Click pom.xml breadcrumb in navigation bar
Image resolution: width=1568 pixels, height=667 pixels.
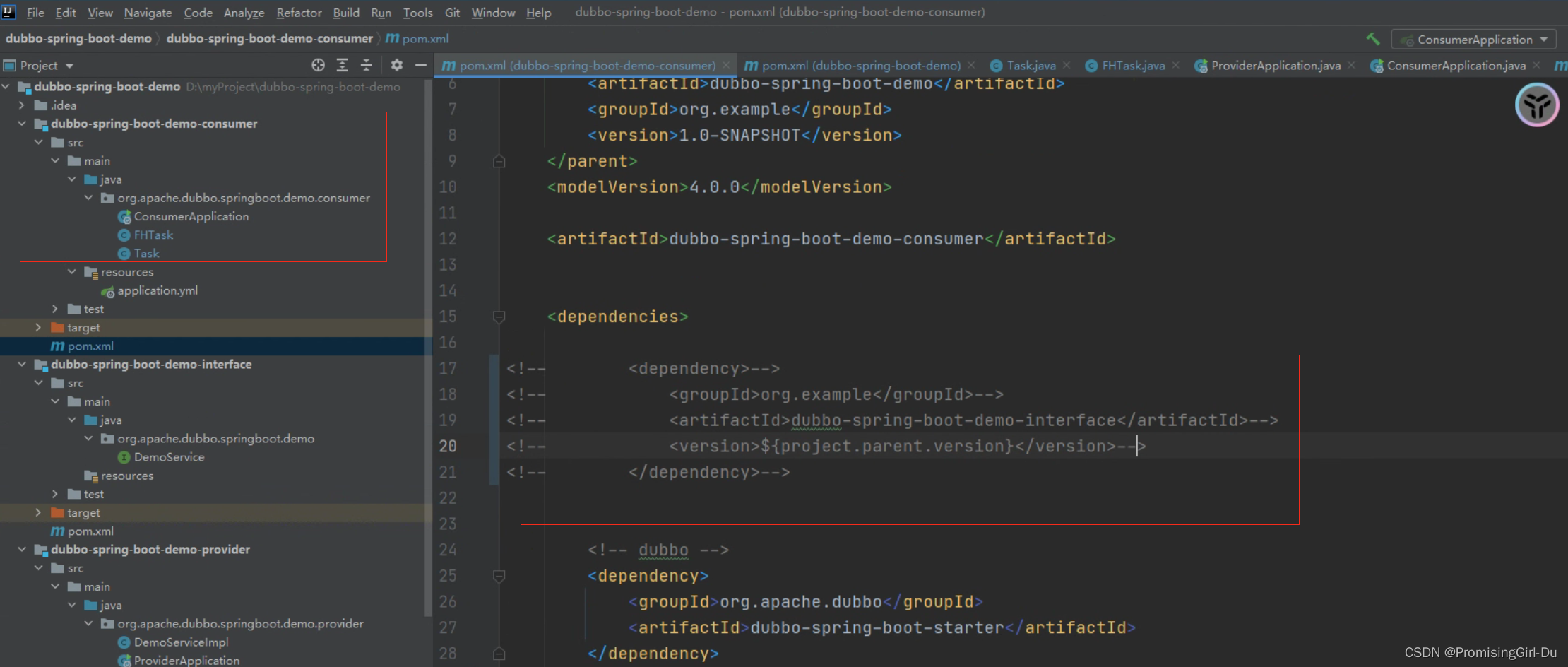417,39
